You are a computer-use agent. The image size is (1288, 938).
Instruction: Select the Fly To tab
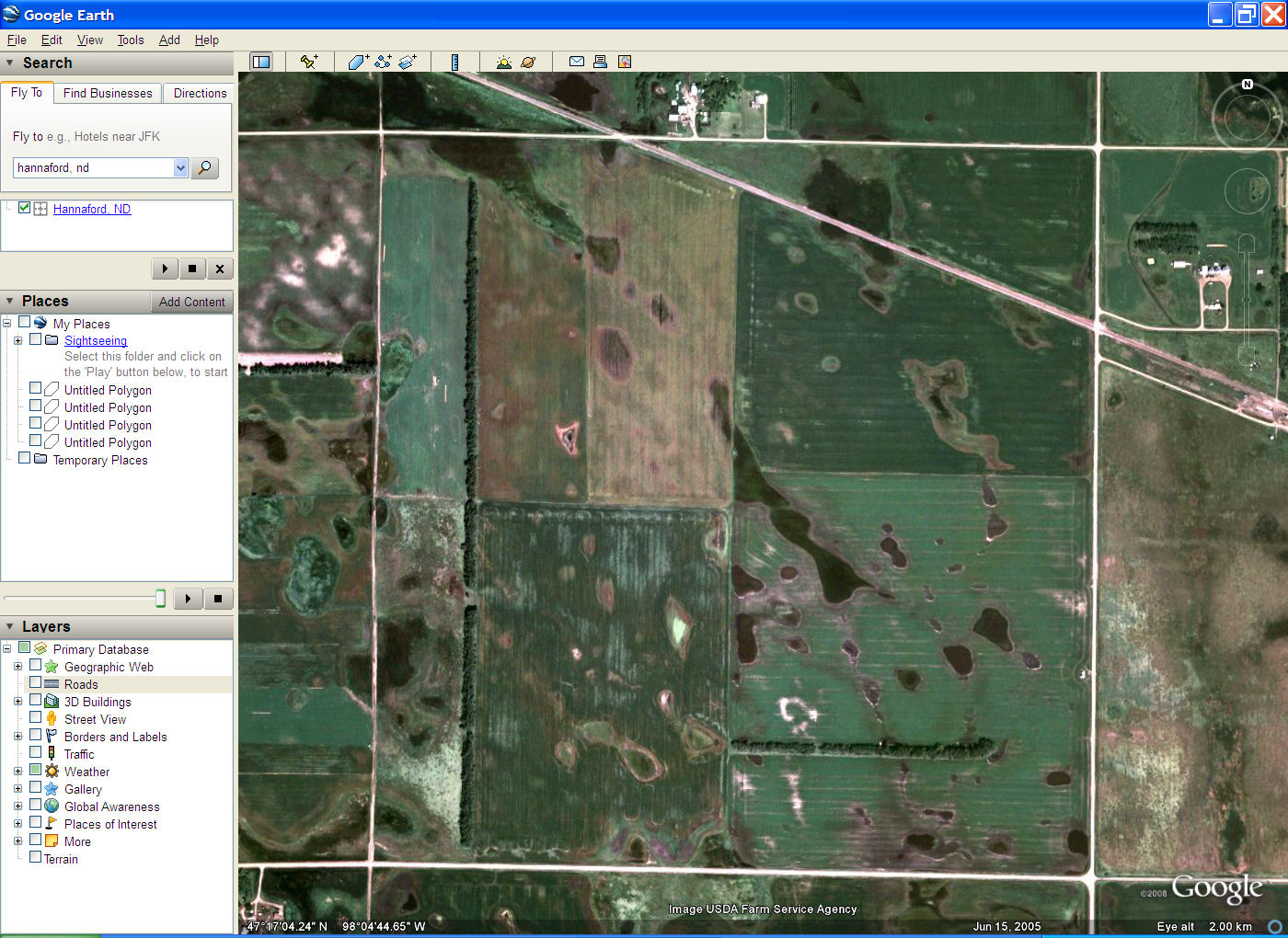(x=27, y=92)
